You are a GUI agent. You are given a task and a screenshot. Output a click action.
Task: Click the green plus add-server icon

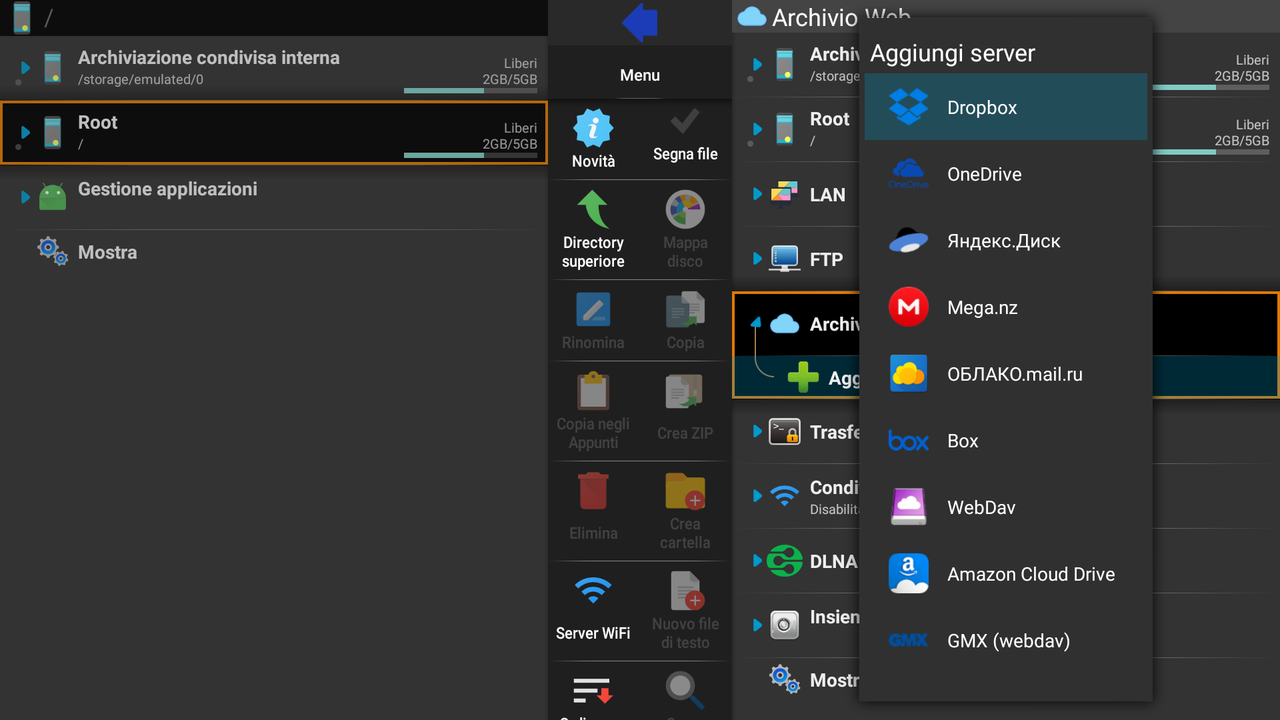tap(803, 377)
